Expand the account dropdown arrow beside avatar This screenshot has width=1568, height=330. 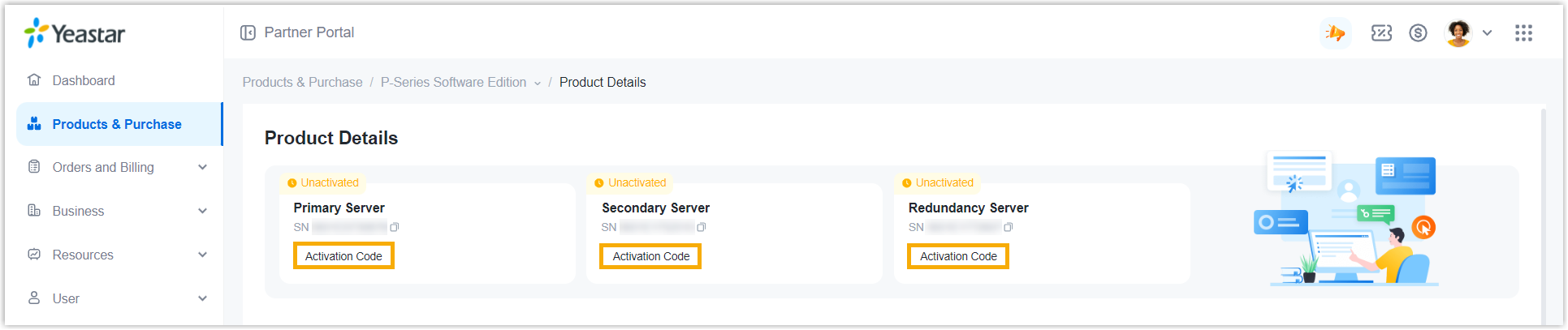click(1487, 33)
